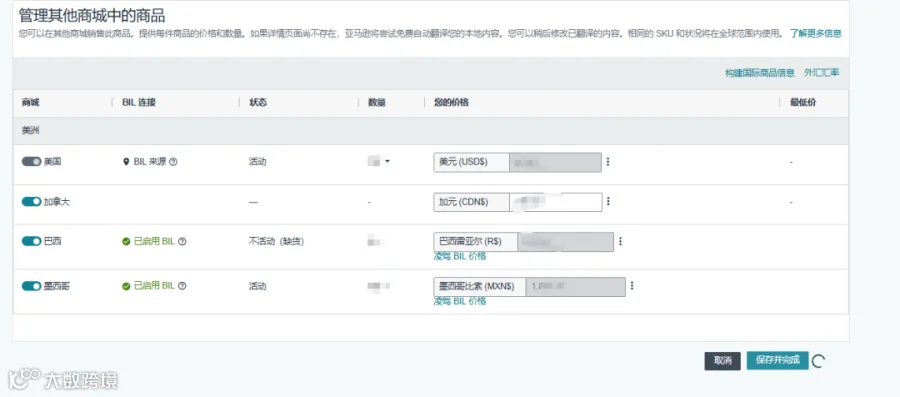Click help icon next to BIL 来源
This screenshot has height=397, width=900.
173,162
